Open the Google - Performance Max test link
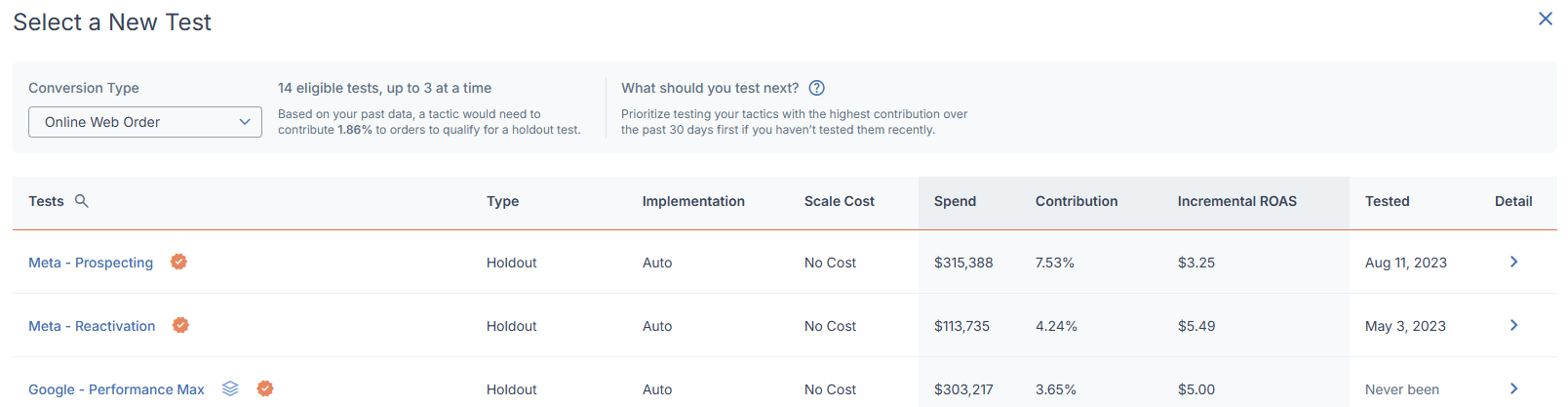Screen dimensions: 1568x407 (x=116, y=389)
